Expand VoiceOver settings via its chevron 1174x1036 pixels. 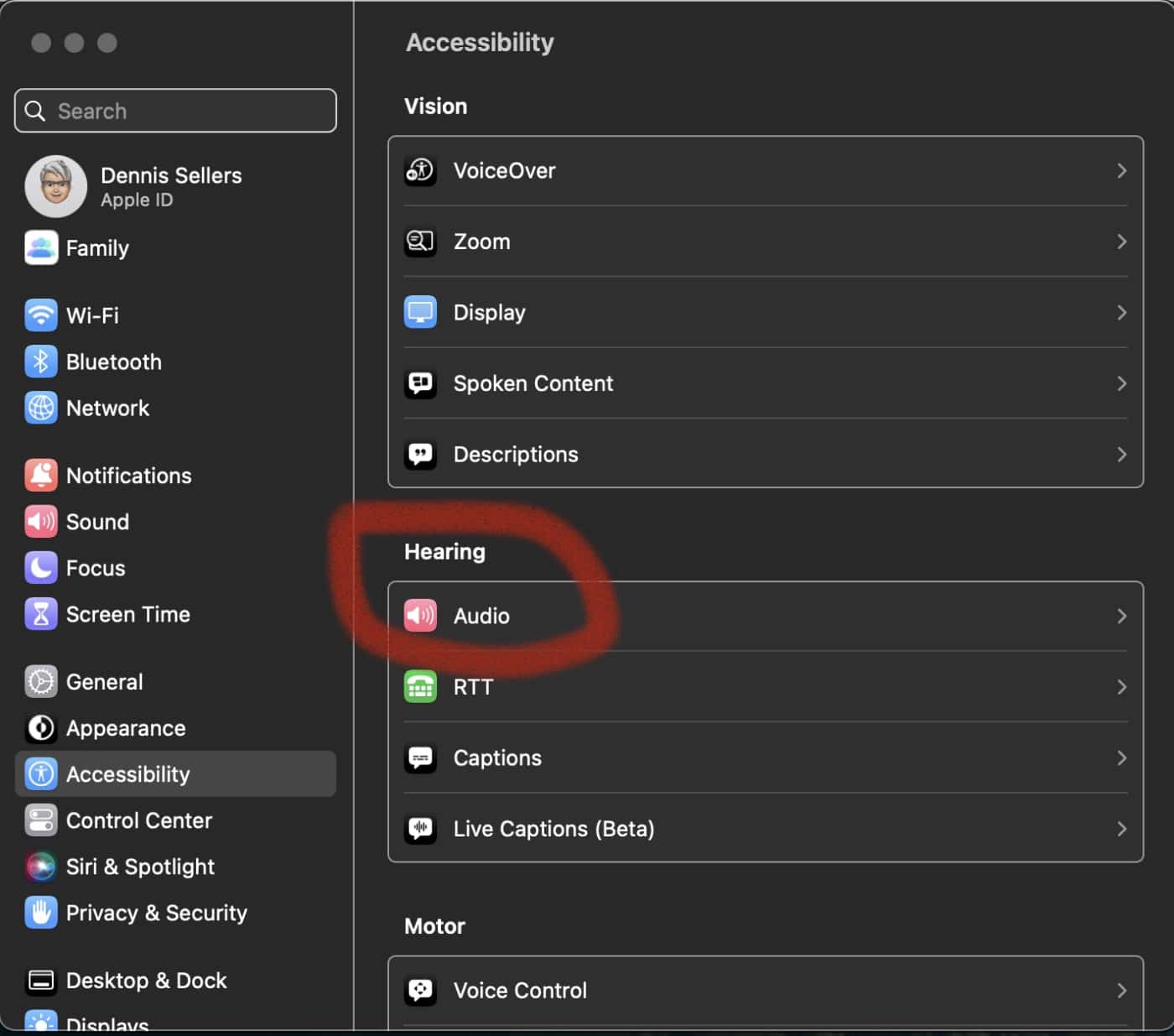point(1121,170)
